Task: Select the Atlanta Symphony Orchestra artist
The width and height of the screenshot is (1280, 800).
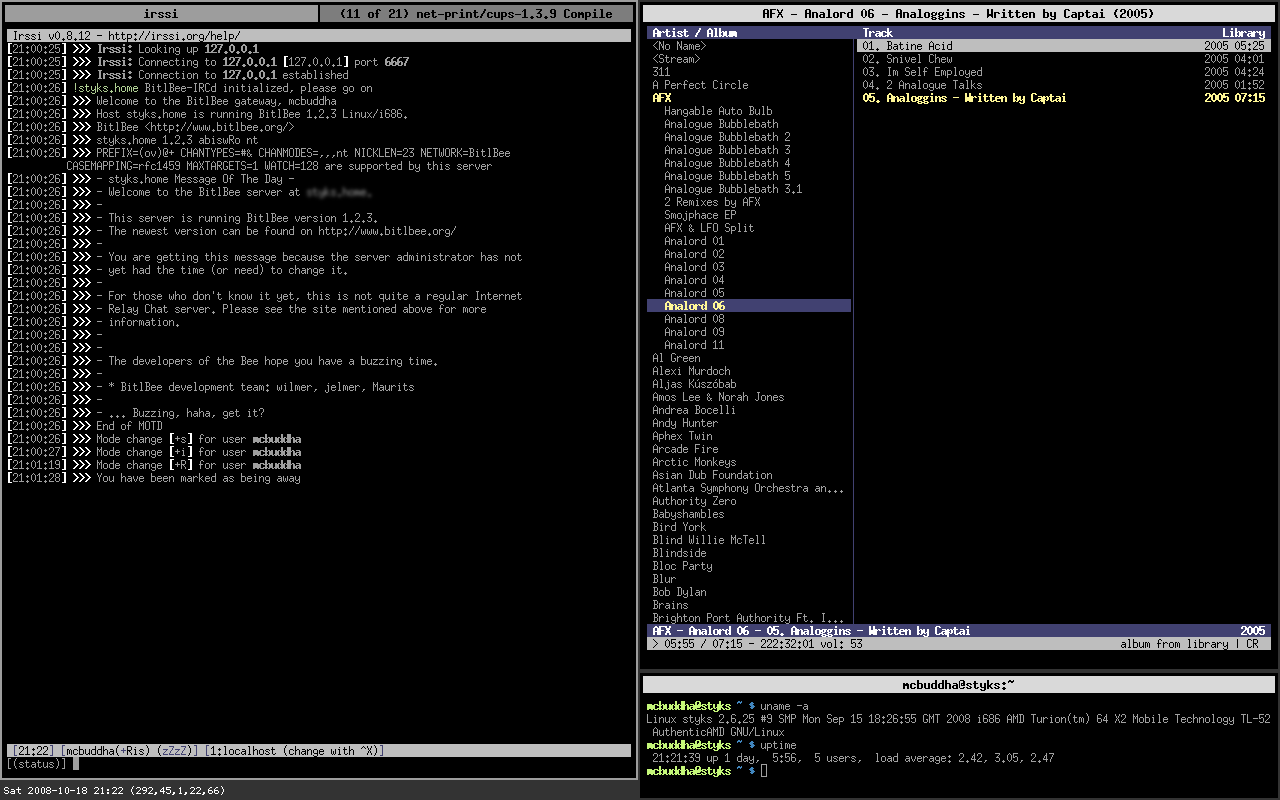Action: pos(748,488)
